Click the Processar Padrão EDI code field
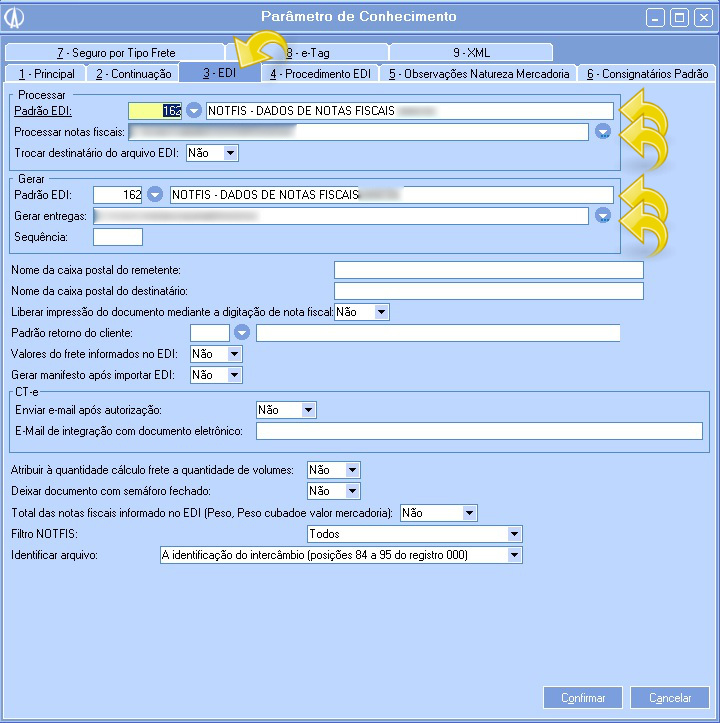The image size is (720, 723). coord(155,111)
